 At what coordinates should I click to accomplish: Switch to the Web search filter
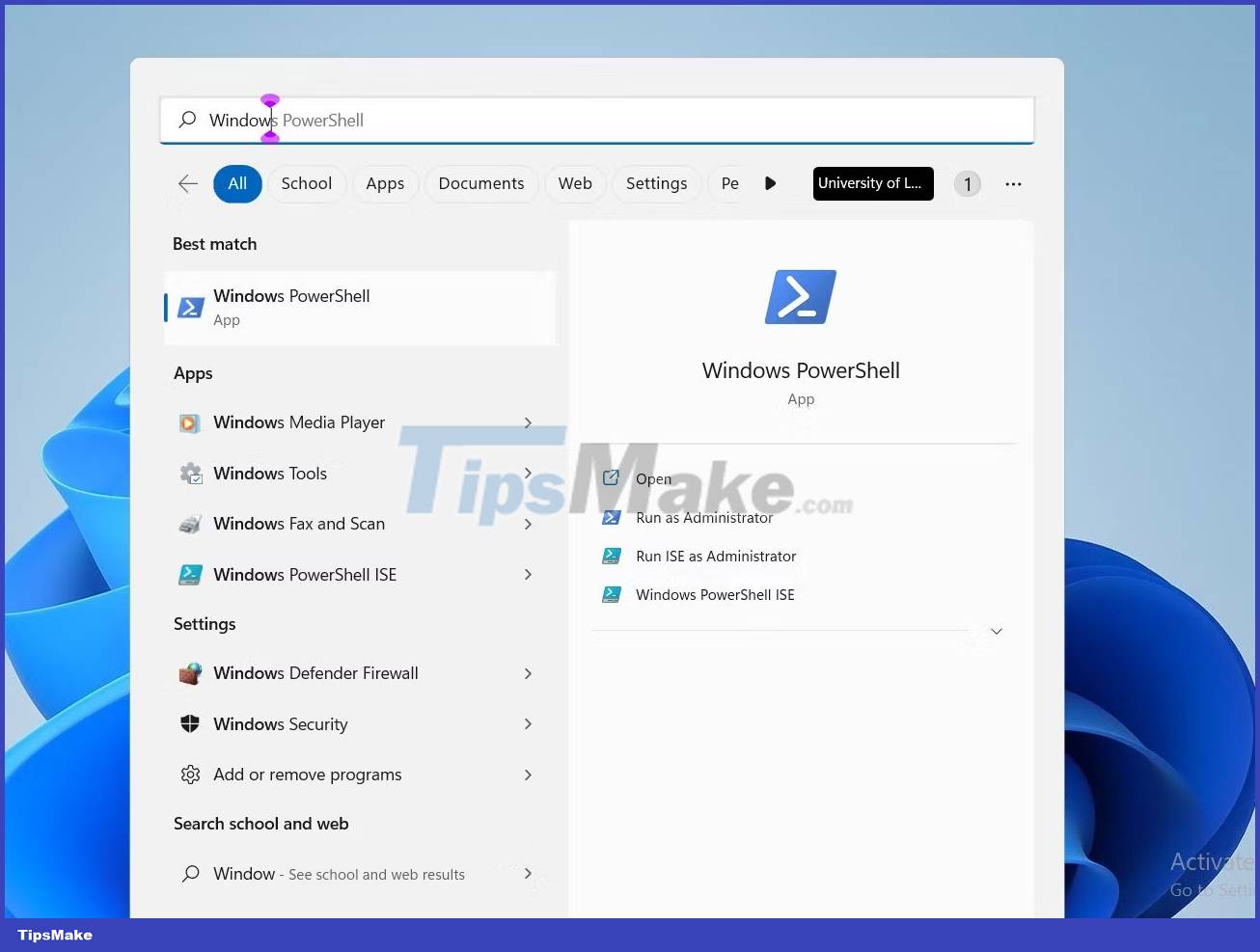(x=575, y=183)
